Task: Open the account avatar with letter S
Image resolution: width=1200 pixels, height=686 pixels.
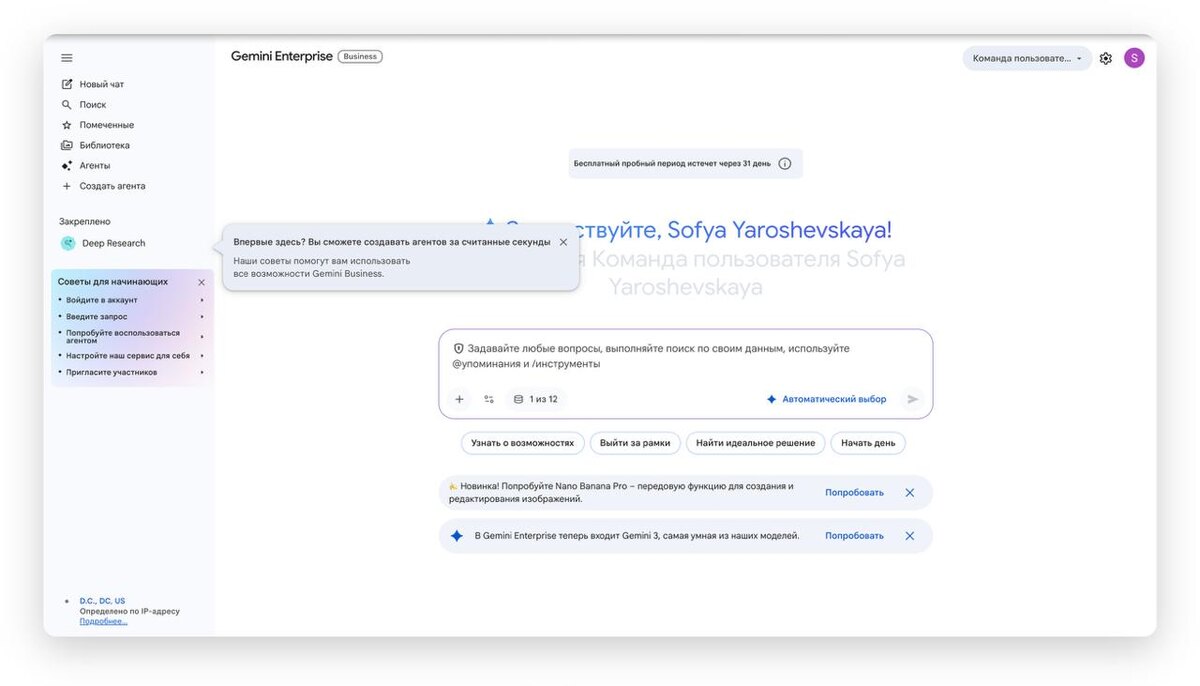Action: (1134, 58)
